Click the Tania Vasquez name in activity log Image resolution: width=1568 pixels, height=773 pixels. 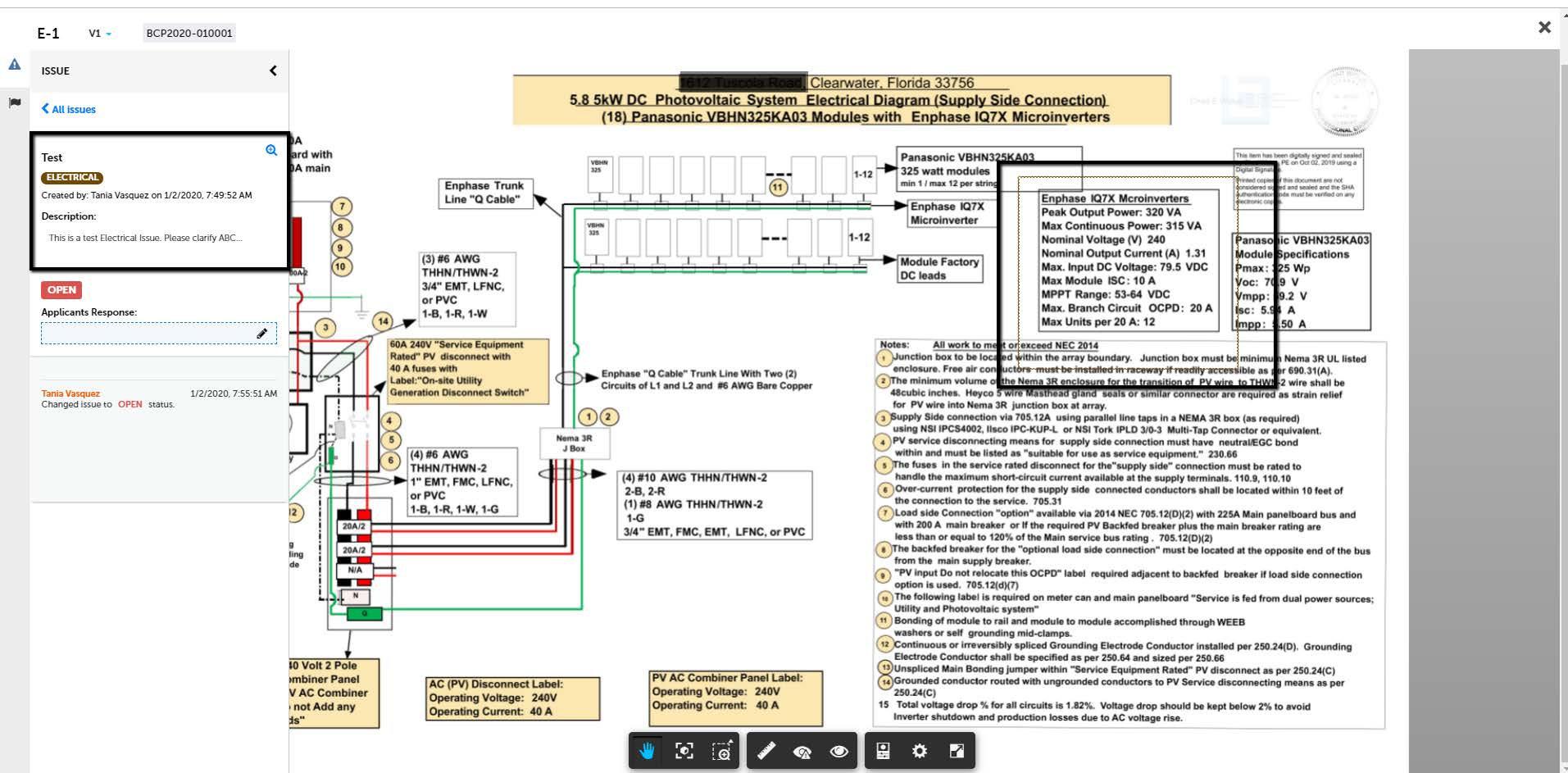[x=70, y=393]
